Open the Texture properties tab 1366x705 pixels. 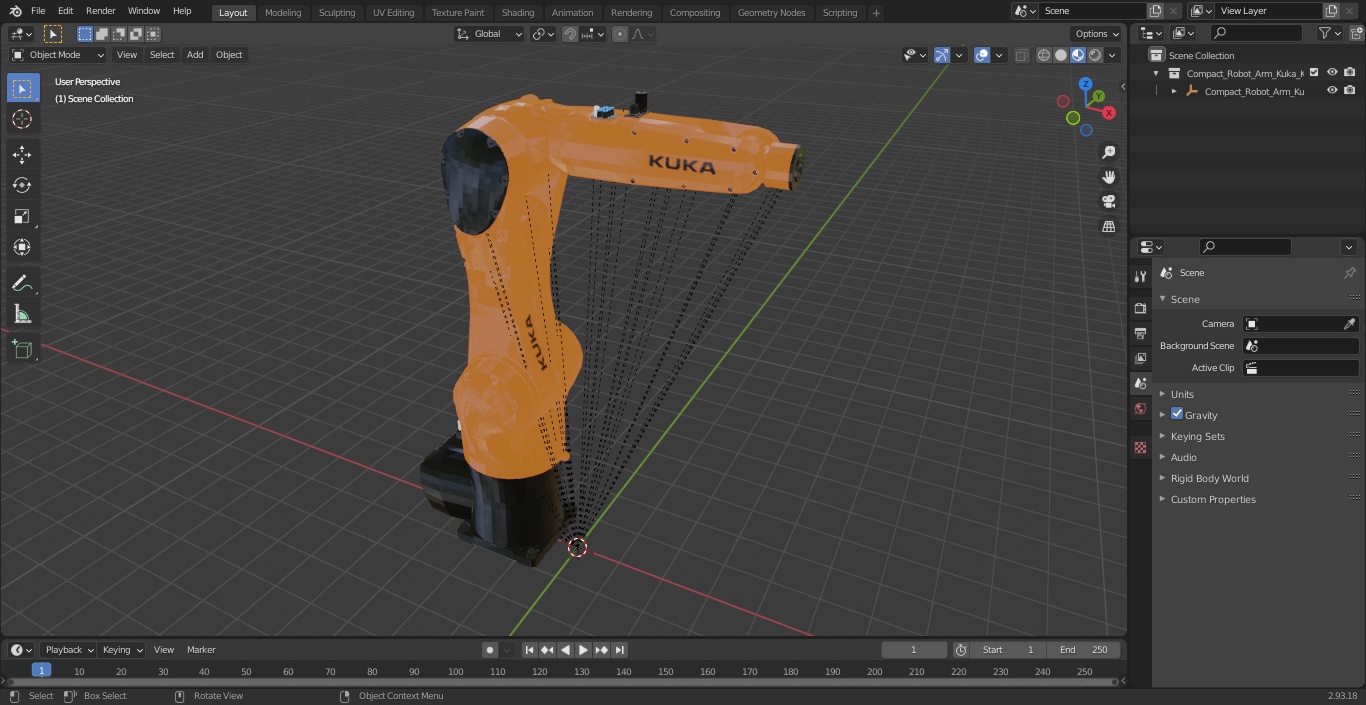[1140, 447]
